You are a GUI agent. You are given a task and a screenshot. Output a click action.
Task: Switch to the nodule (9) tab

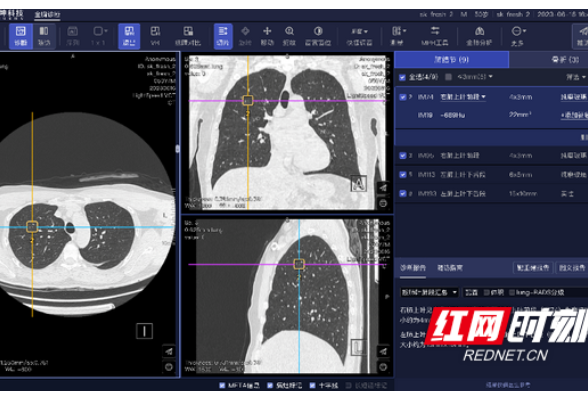click(452, 60)
